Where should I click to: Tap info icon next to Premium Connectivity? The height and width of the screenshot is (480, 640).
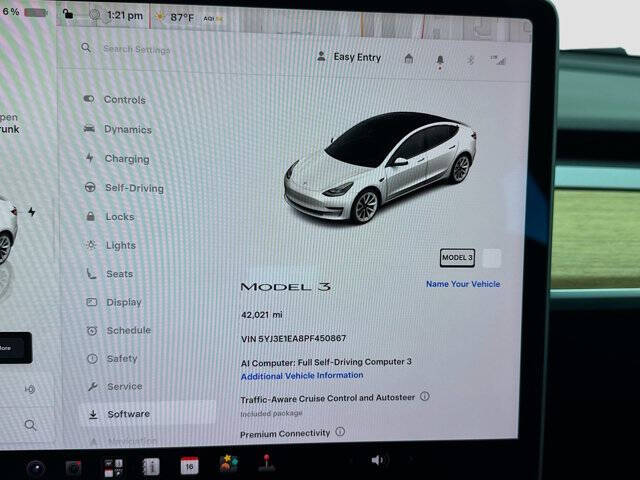(340, 431)
